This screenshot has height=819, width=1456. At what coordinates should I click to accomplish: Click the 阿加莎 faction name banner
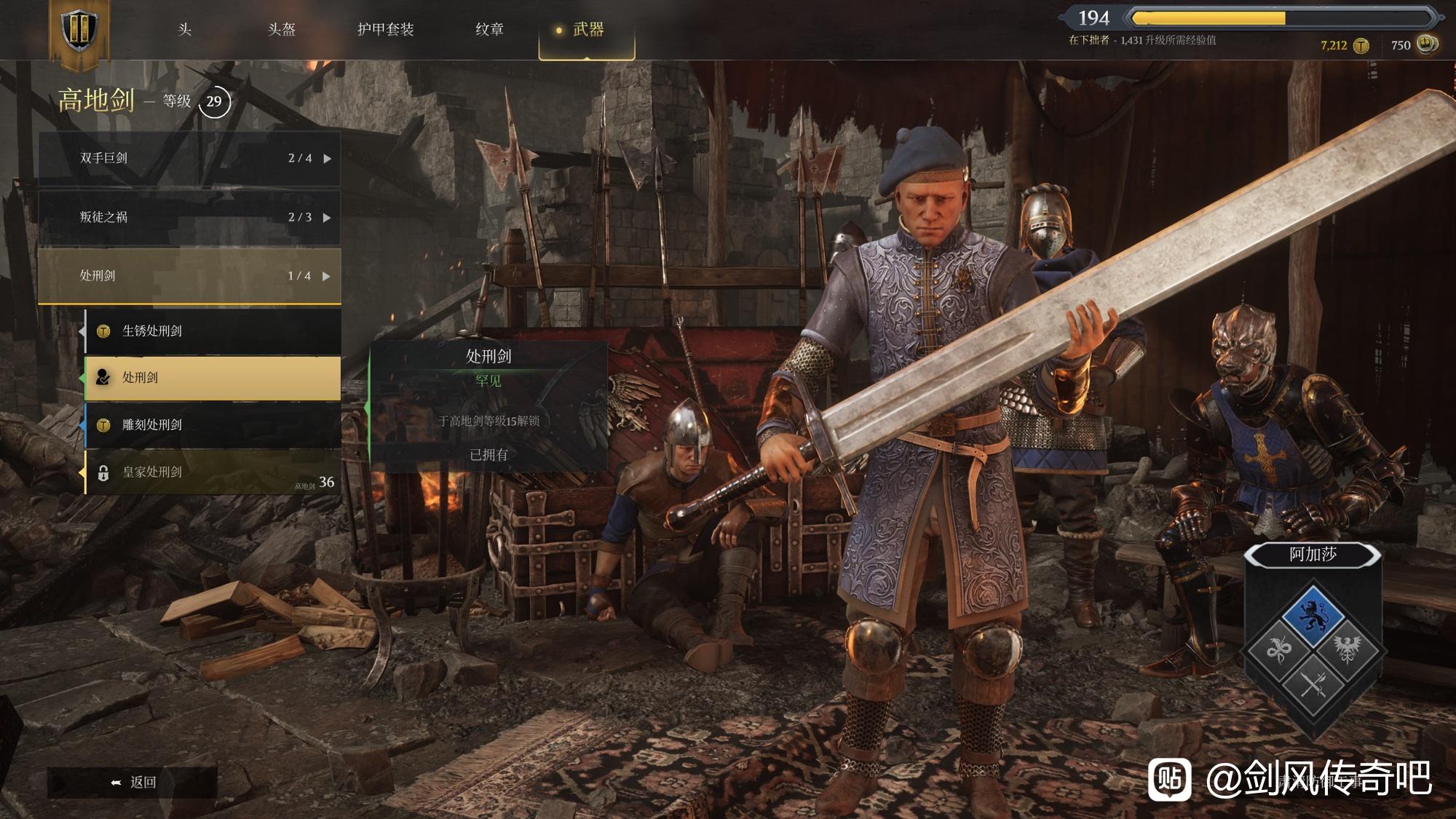click(x=1313, y=555)
